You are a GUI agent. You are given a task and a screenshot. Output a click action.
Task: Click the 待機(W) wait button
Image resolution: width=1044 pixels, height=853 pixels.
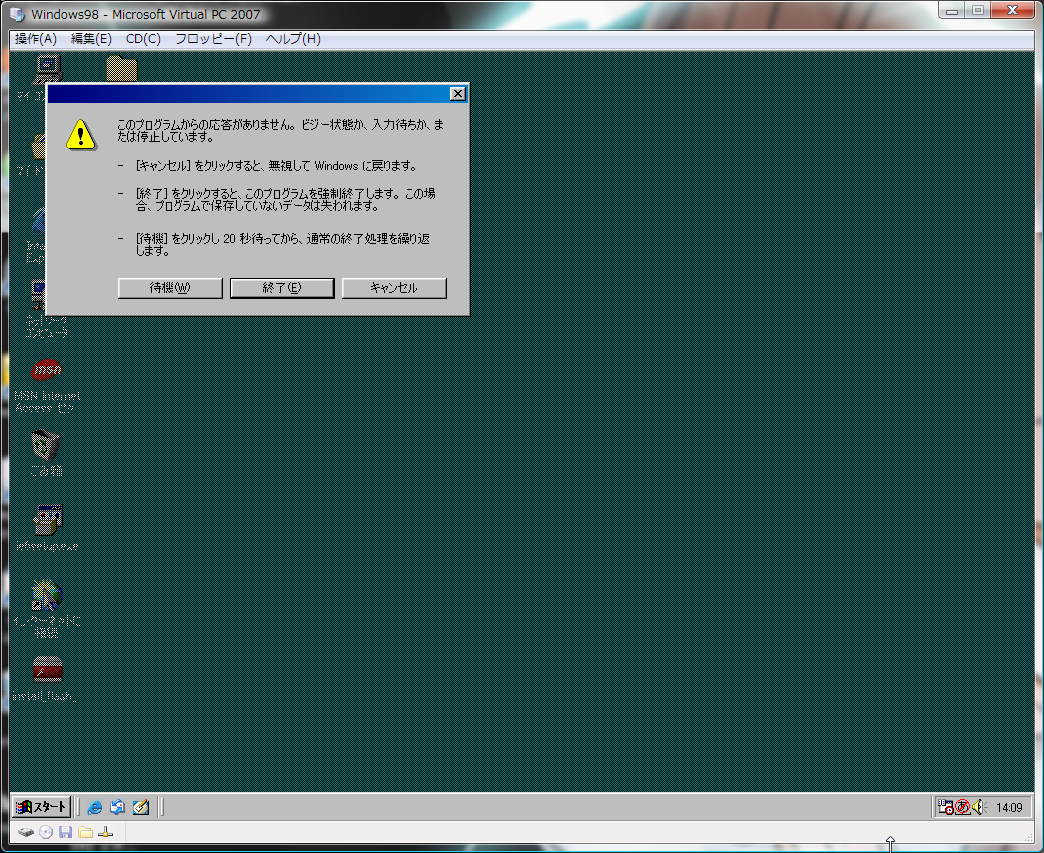(x=170, y=288)
